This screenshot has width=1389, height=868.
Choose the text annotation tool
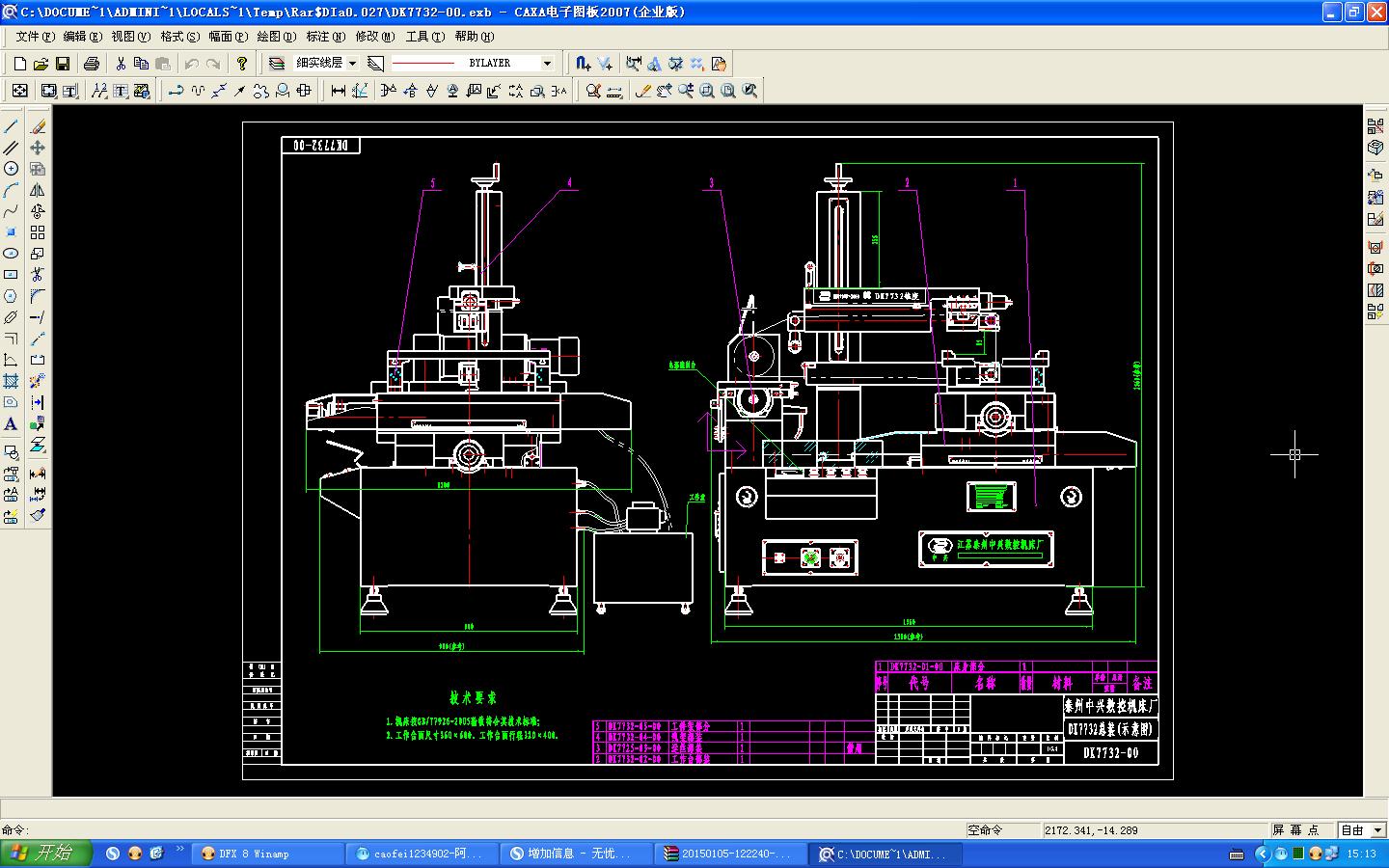pyautogui.click(x=11, y=424)
